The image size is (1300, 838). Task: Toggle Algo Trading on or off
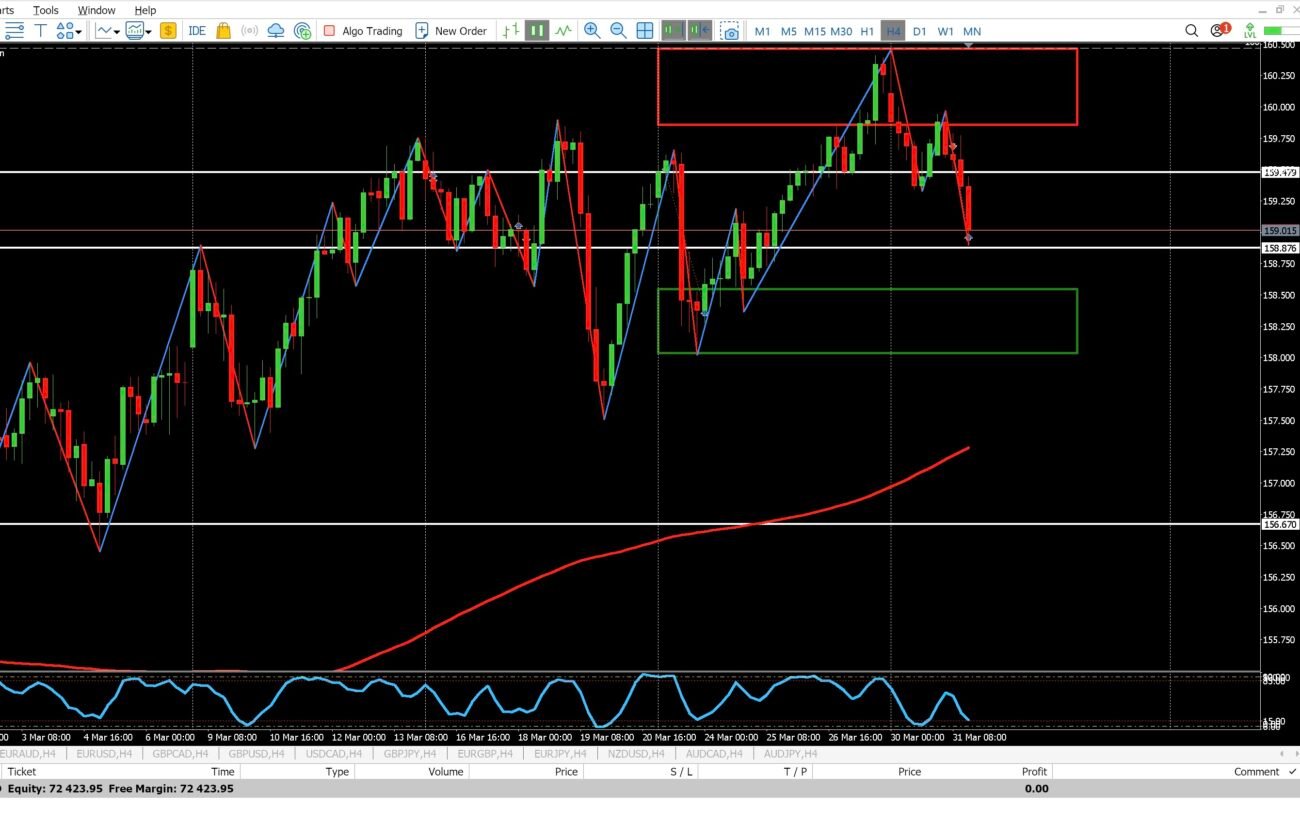[362, 31]
